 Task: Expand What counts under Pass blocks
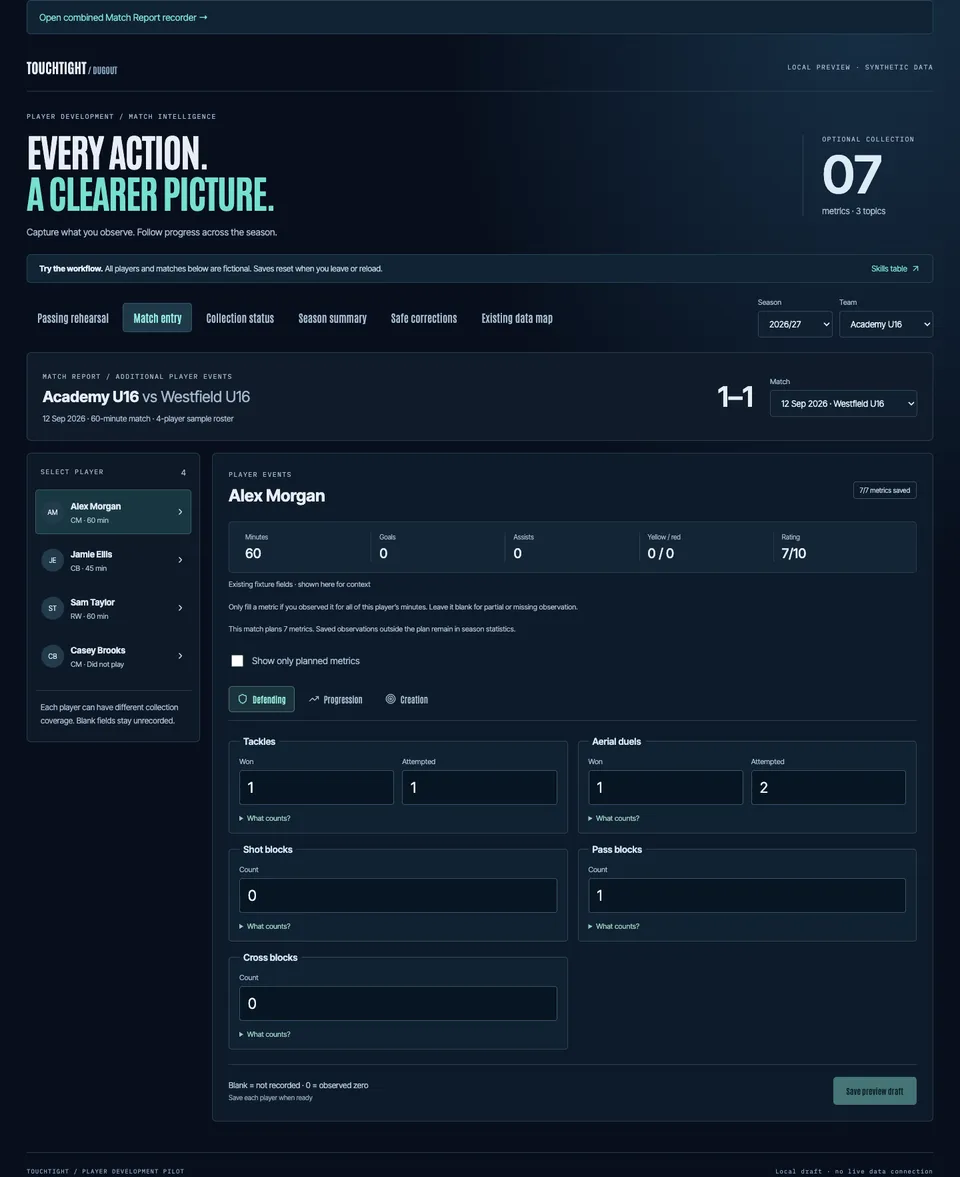pos(614,926)
